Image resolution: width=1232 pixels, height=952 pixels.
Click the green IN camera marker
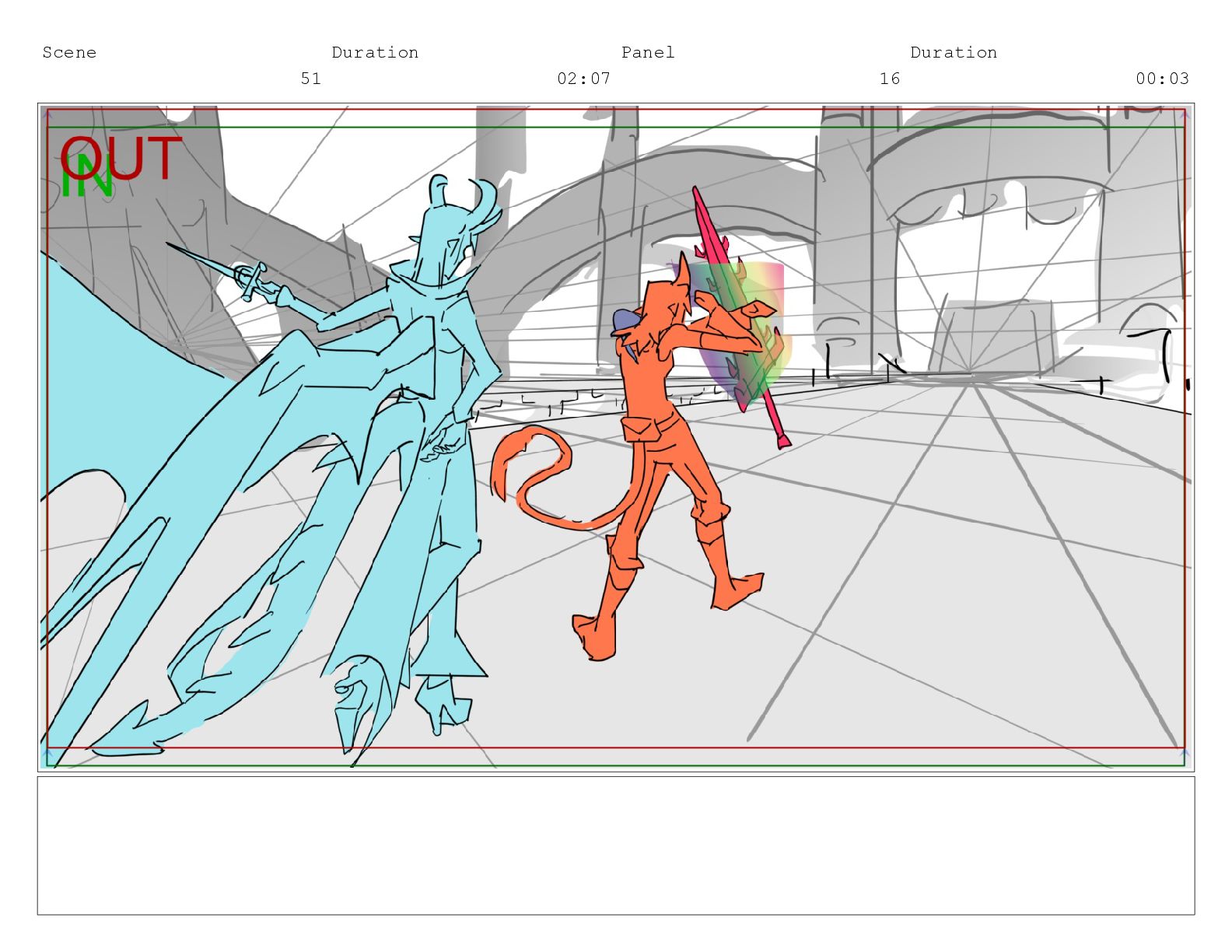point(87,176)
